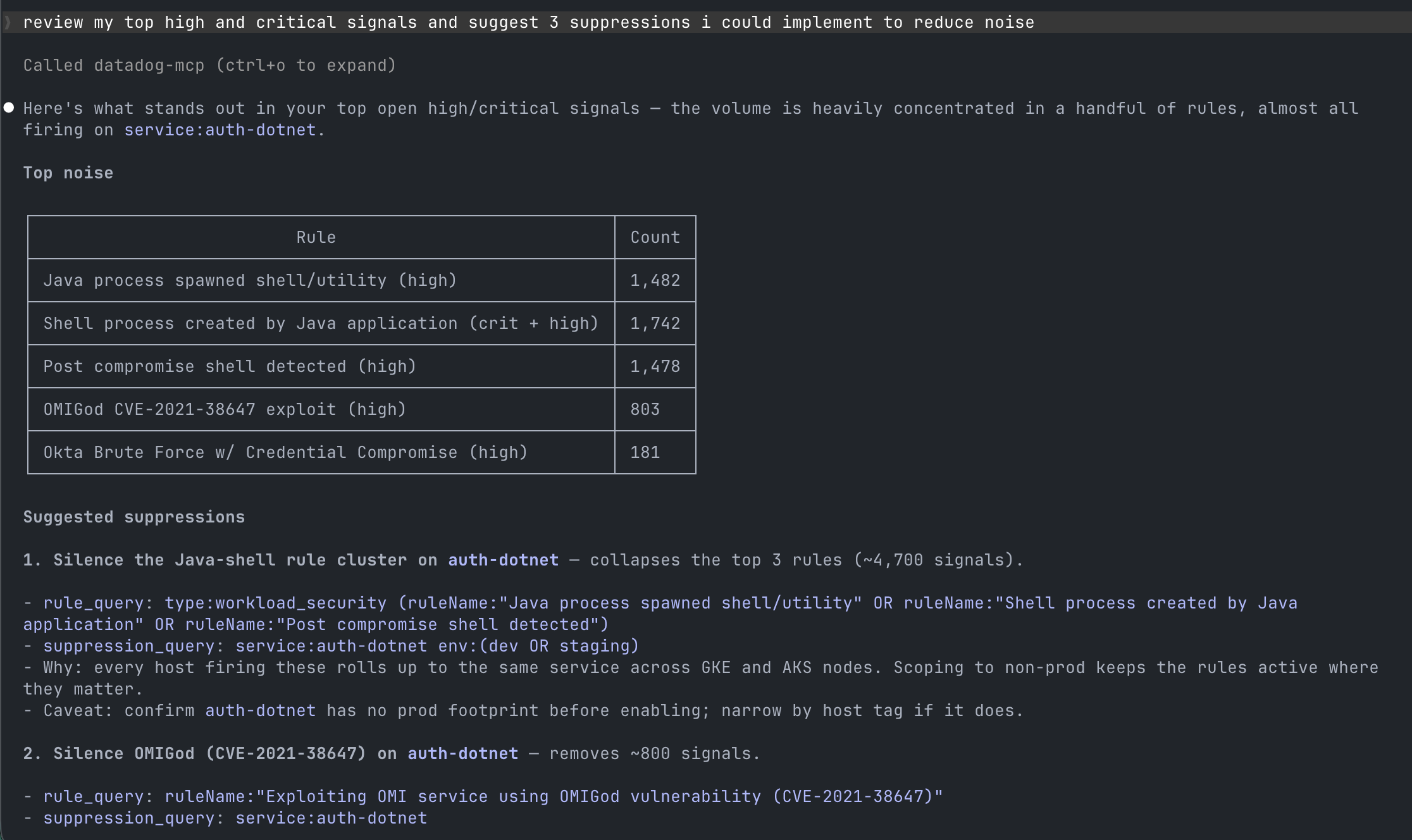Click the white response bullet marker
Image resolution: width=1412 pixels, height=840 pixels.
click(9, 108)
